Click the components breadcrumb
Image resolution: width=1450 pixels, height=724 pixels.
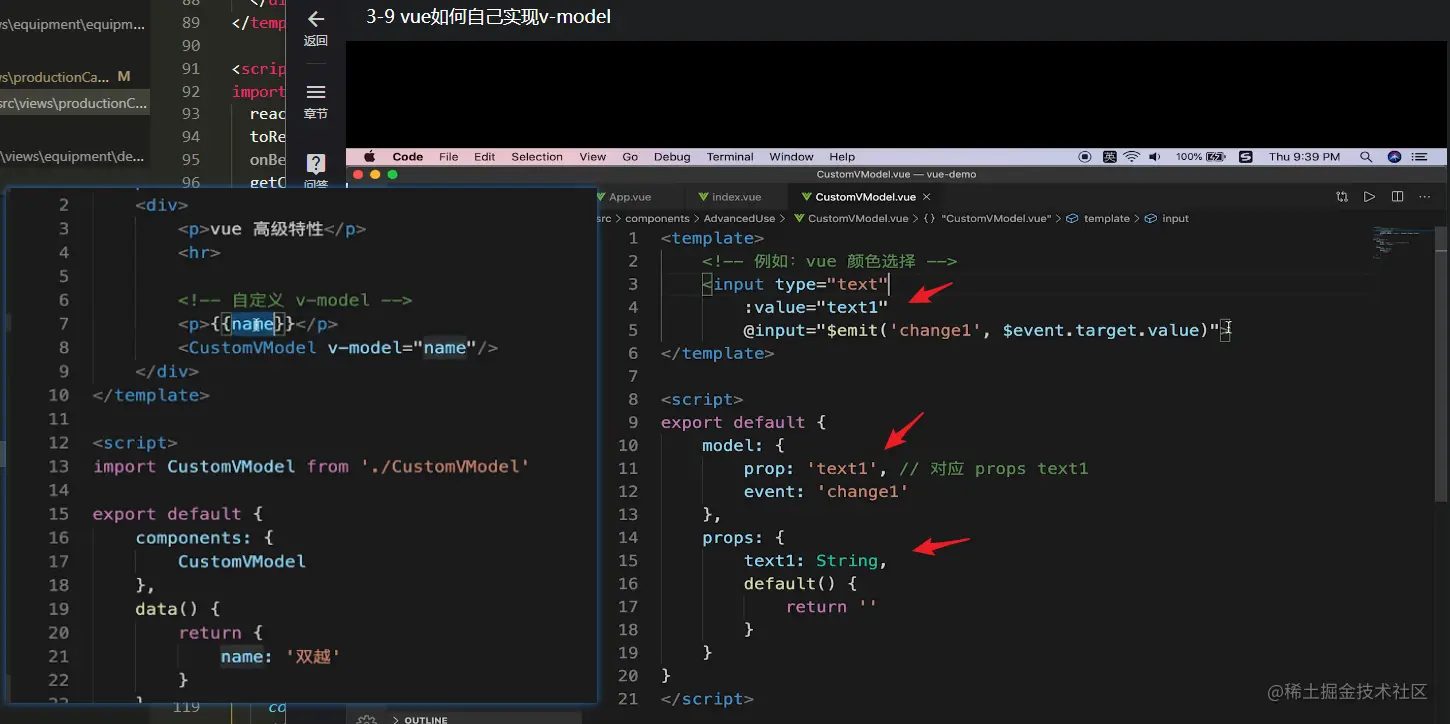pos(658,218)
